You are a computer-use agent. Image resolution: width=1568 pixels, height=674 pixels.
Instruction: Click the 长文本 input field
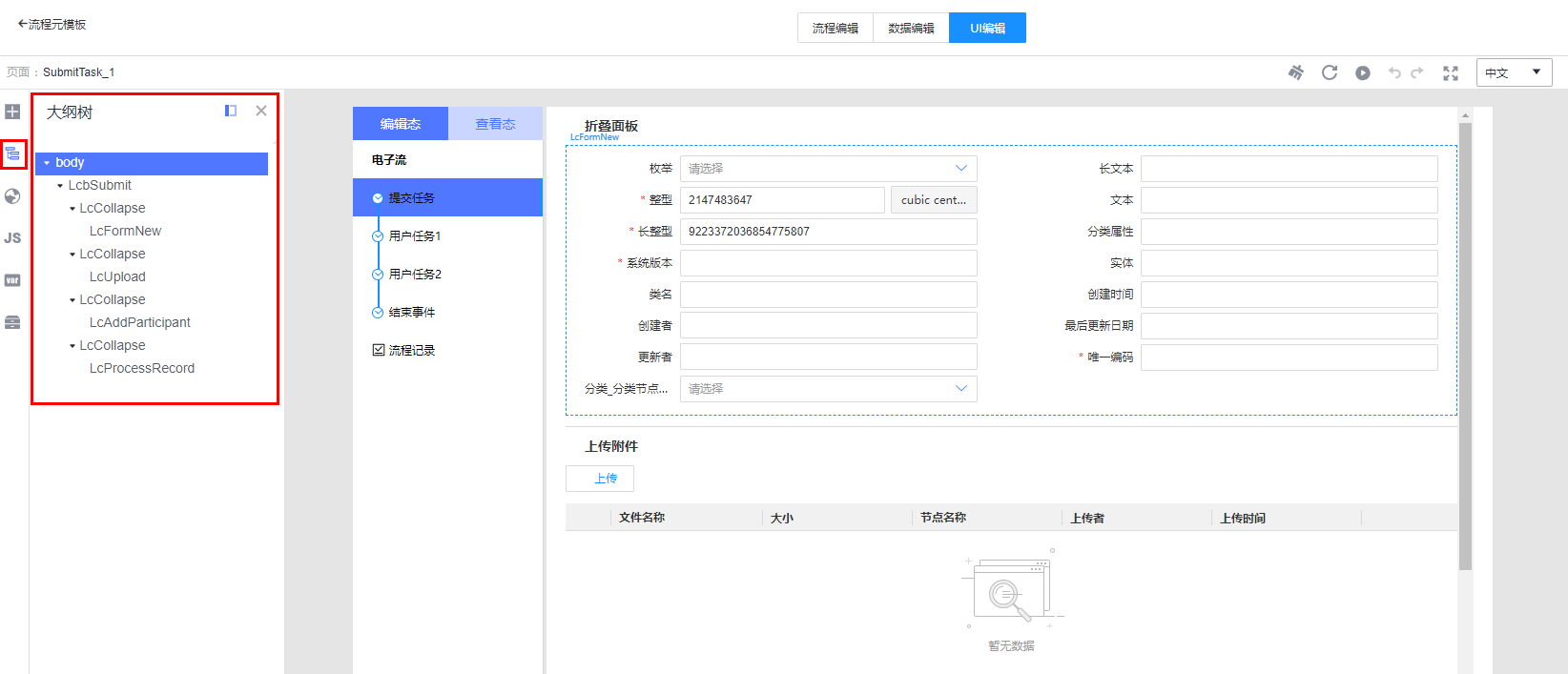(1289, 169)
